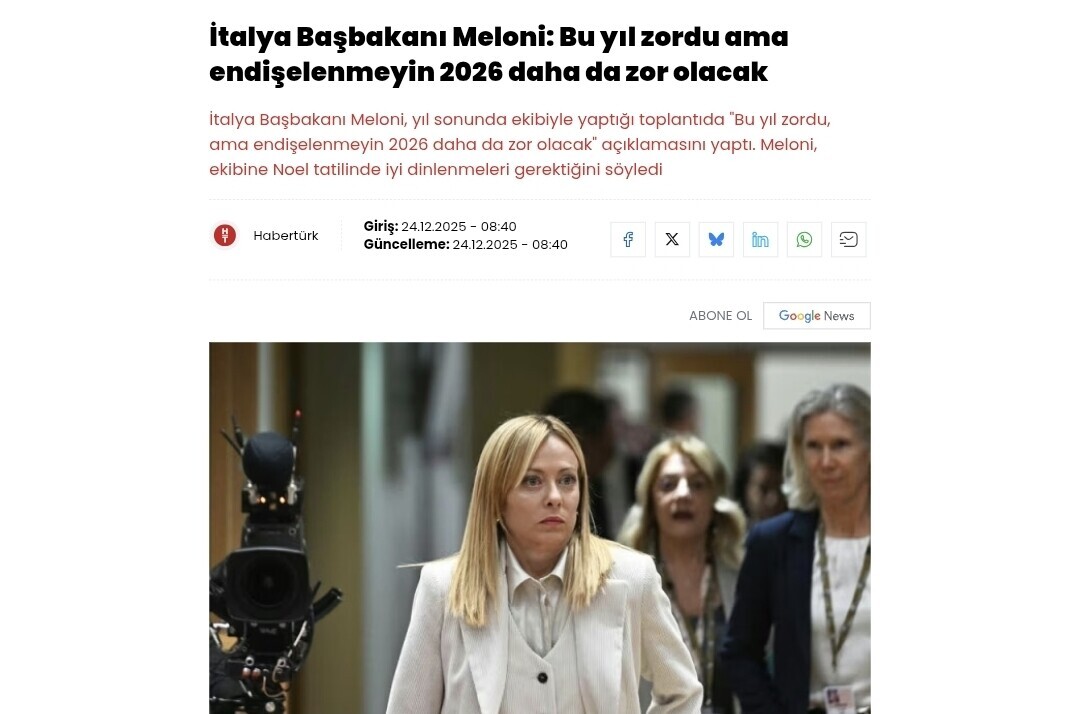The image size is (1080, 714).
Task: Share the article on Facebook
Action: (x=627, y=240)
